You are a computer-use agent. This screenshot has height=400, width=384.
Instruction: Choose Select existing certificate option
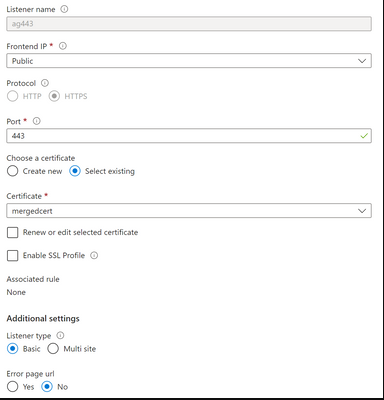click(x=75, y=171)
